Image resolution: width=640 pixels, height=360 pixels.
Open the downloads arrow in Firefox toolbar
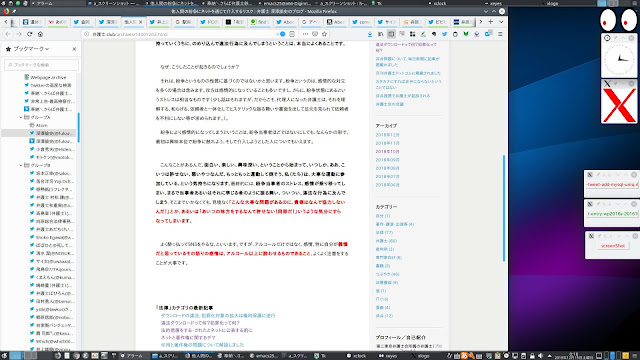(370, 34)
